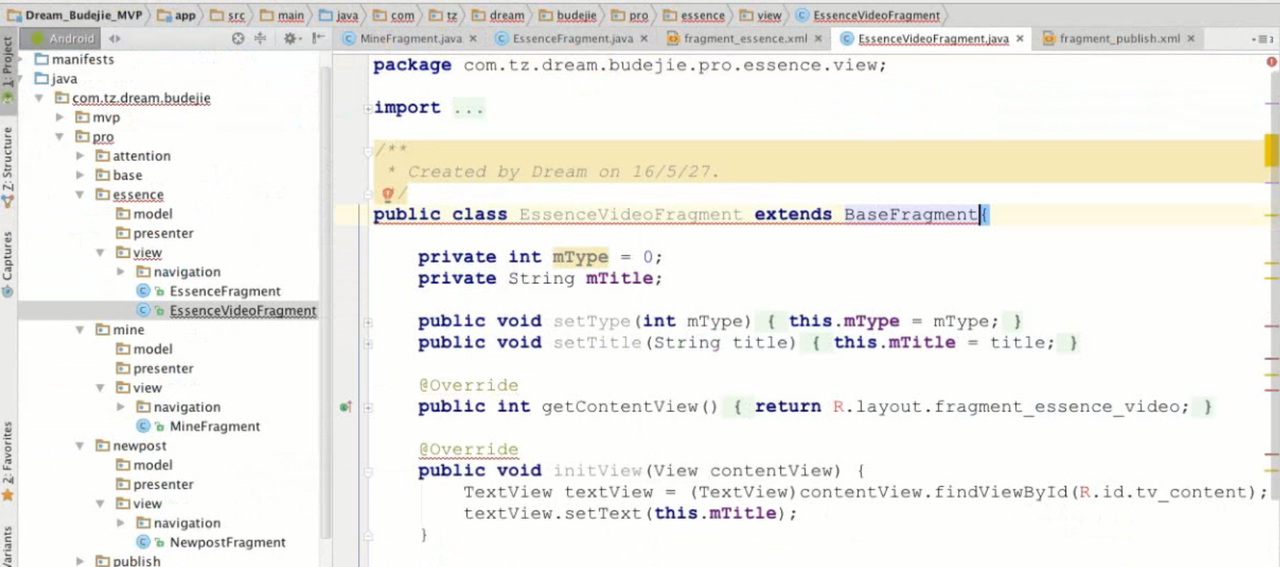Image resolution: width=1280 pixels, height=567 pixels.
Task: Click the red error indicator in editor's top-right corner
Action: (1271, 63)
